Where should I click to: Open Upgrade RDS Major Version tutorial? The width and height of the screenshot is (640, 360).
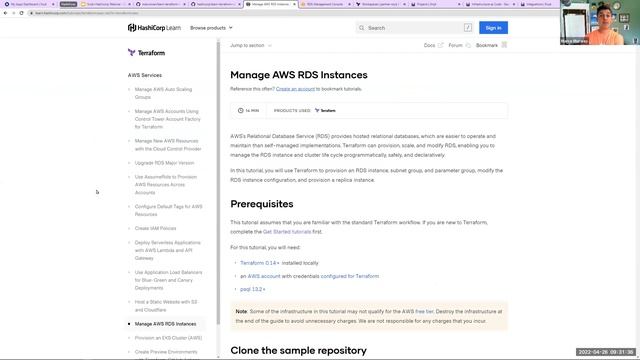[164, 163]
